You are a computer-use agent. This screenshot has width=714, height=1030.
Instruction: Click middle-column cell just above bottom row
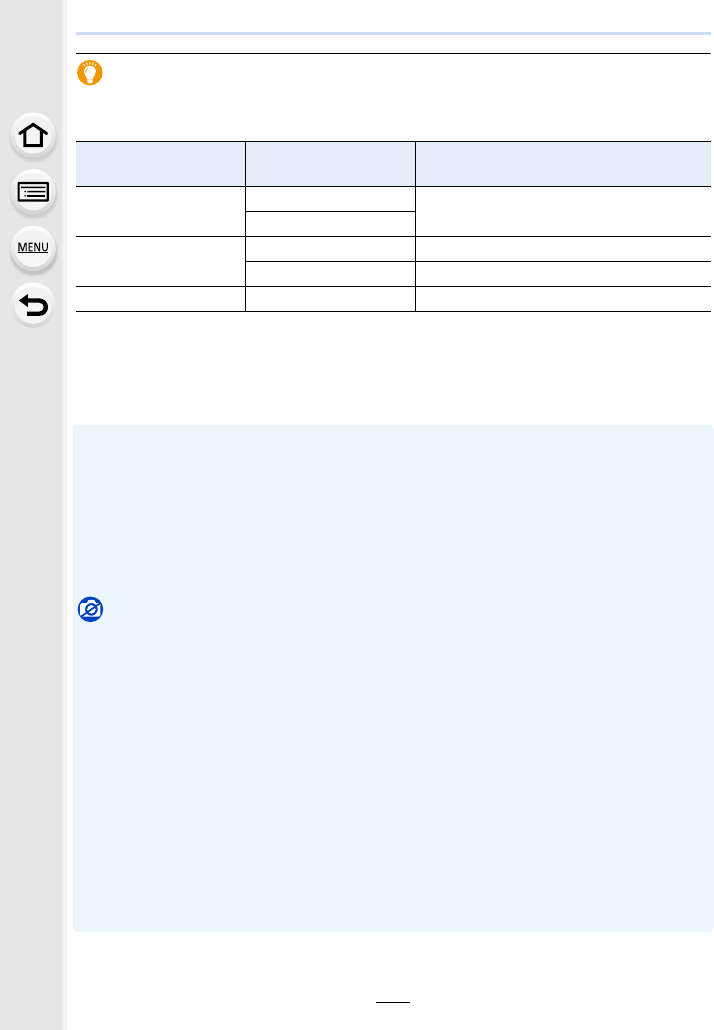(330, 274)
